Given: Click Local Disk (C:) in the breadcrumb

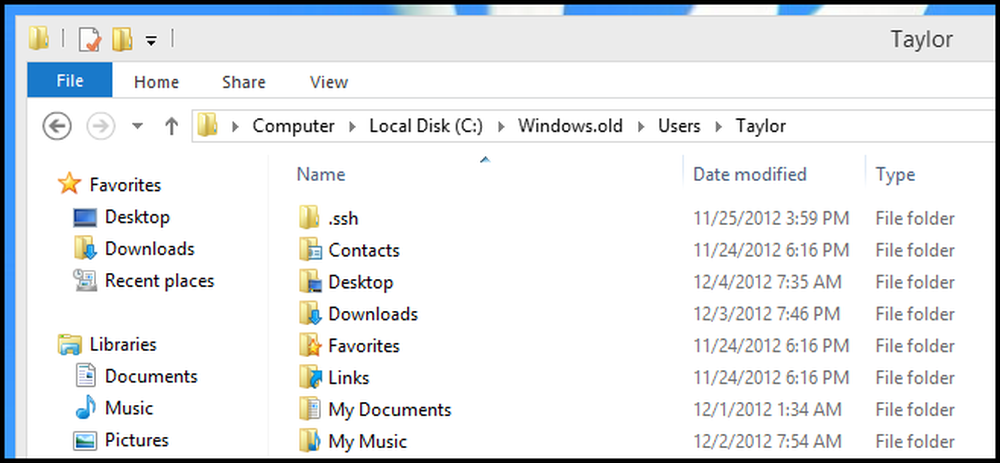Looking at the screenshot, I should pyautogui.click(x=426, y=126).
